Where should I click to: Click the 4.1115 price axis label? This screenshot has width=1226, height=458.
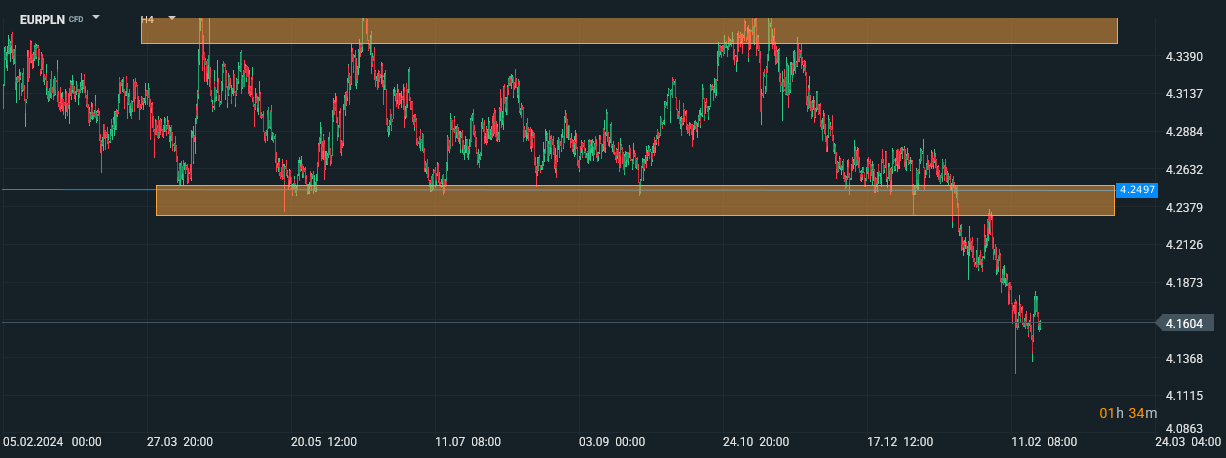(1184, 396)
